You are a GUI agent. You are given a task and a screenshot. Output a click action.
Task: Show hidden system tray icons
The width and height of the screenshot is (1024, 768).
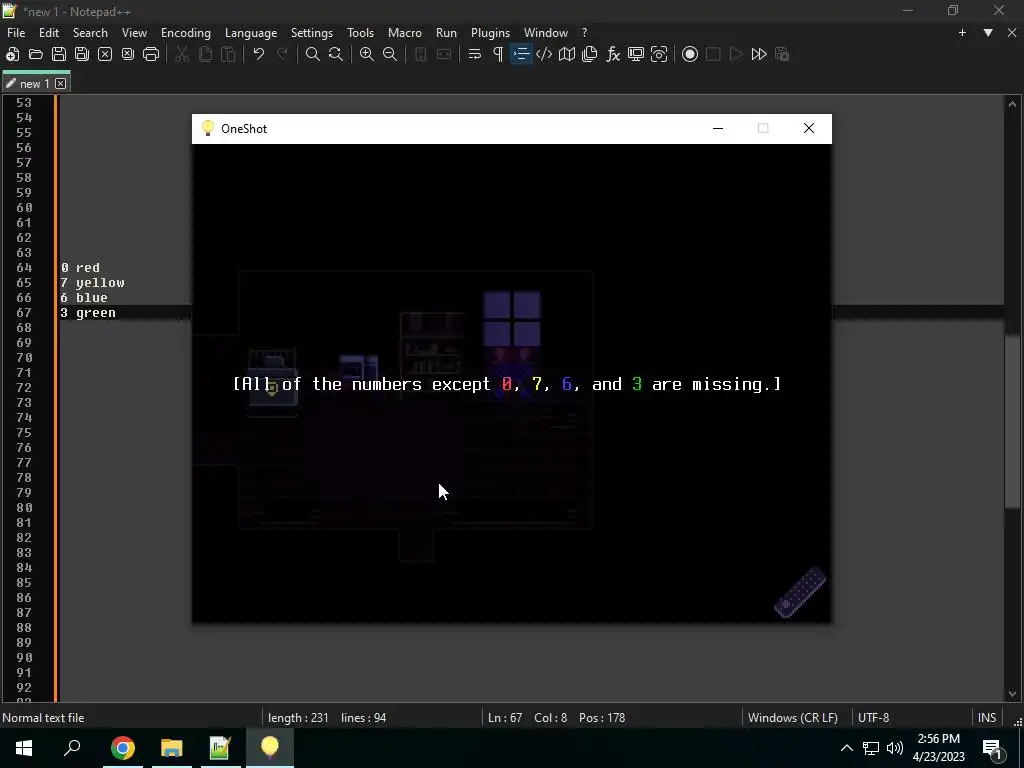click(x=846, y=748)
